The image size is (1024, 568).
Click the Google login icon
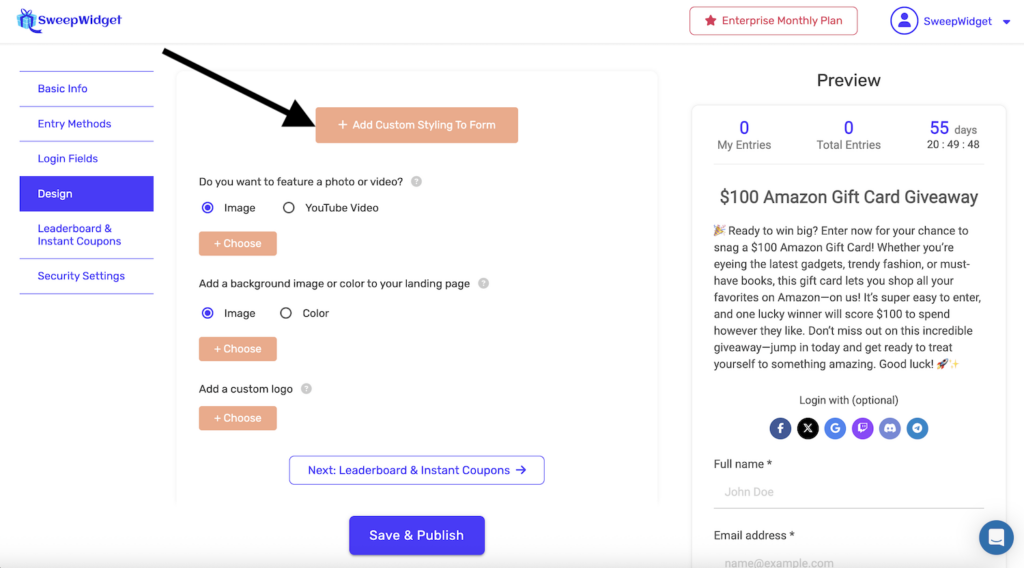pos(835,429)
